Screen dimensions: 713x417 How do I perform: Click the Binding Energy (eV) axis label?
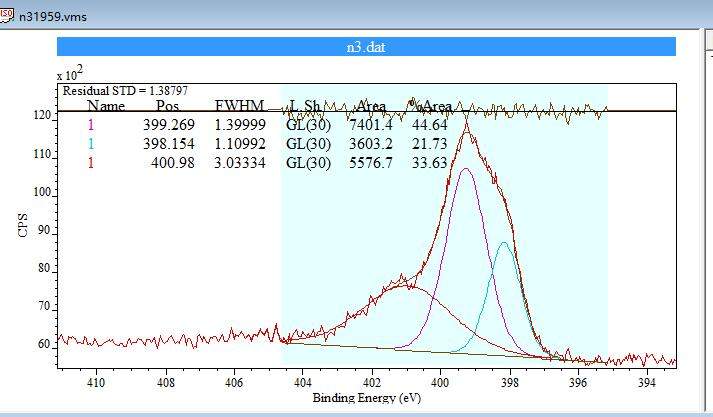[x=367, y=398]
